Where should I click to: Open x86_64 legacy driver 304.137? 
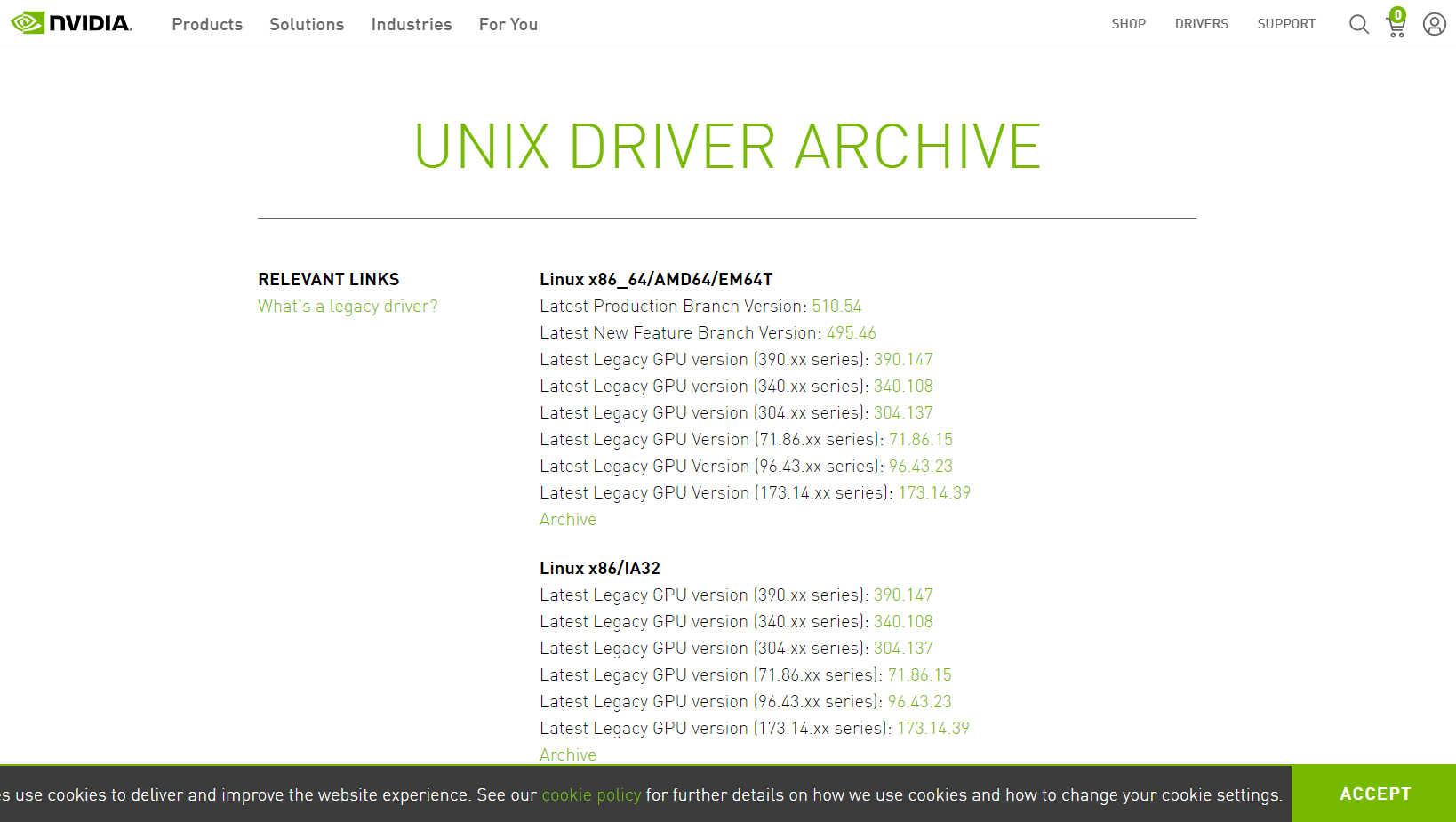[903, 413]
